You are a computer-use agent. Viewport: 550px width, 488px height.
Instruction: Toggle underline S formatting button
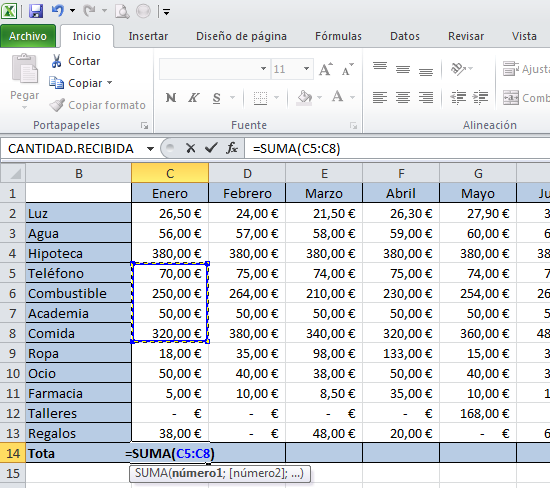[x=216, y=98]
